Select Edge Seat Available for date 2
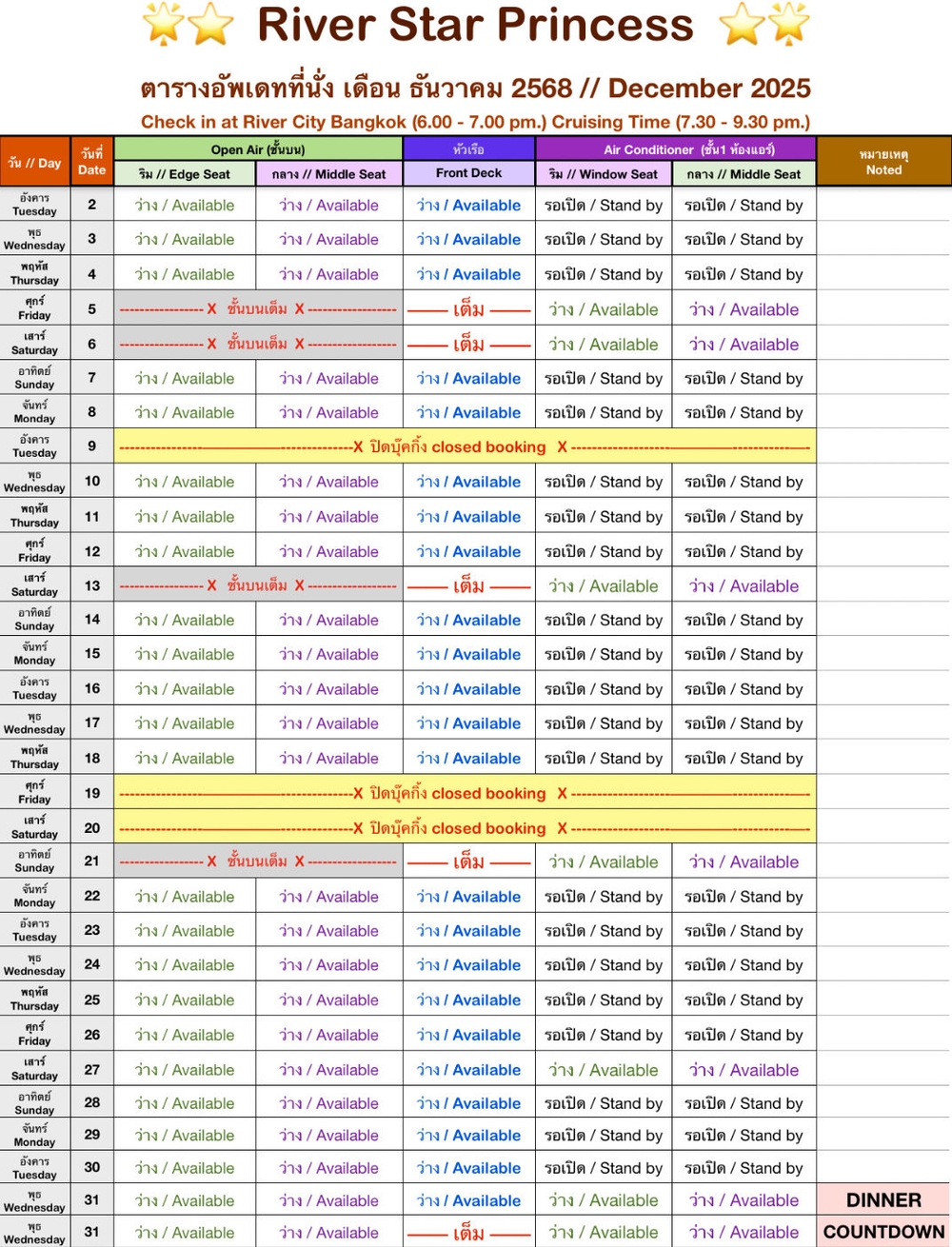This screenshot has height=1247, width=952. 185,205
